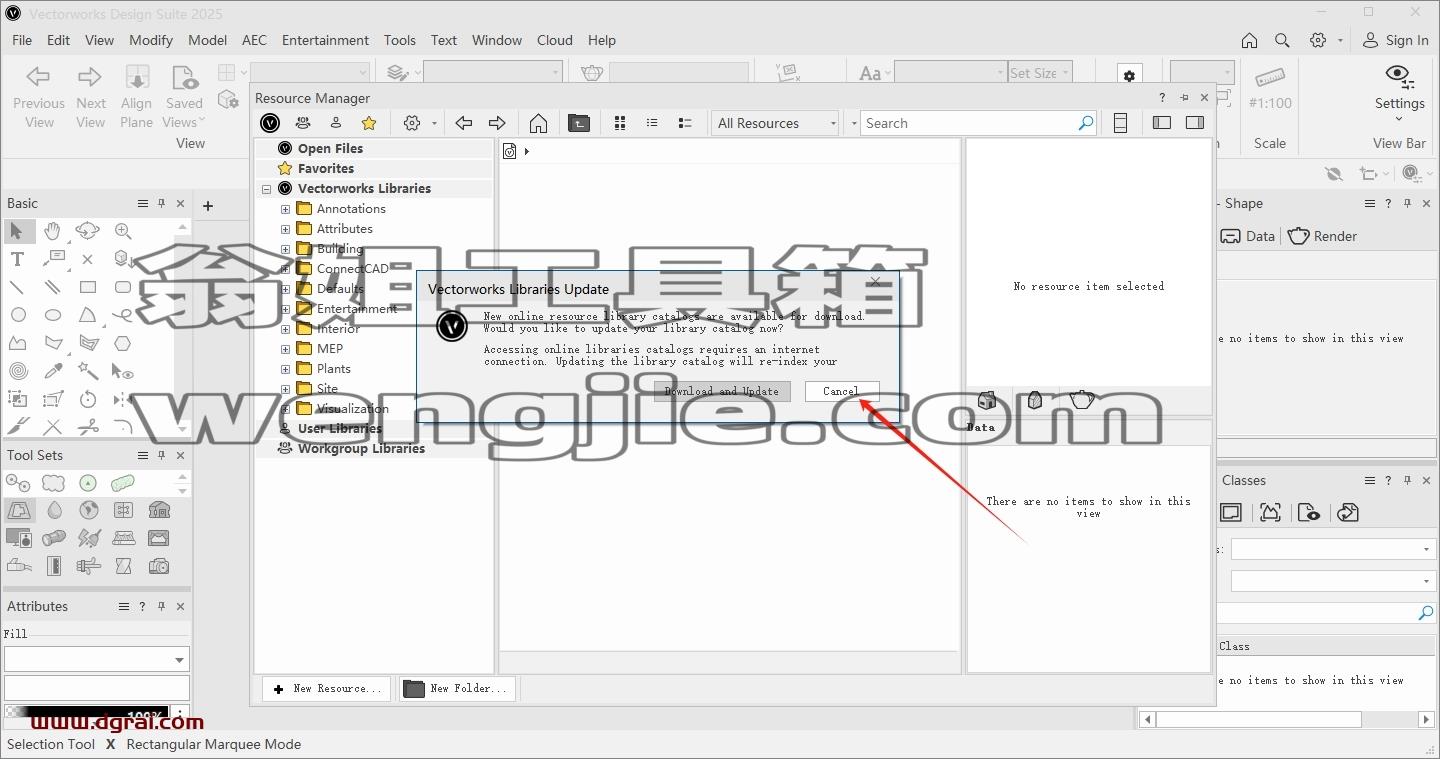Click the bottom horizontal scrollbar
The width and height of the screenshot is (1440, 759).
coord(1286,719)
